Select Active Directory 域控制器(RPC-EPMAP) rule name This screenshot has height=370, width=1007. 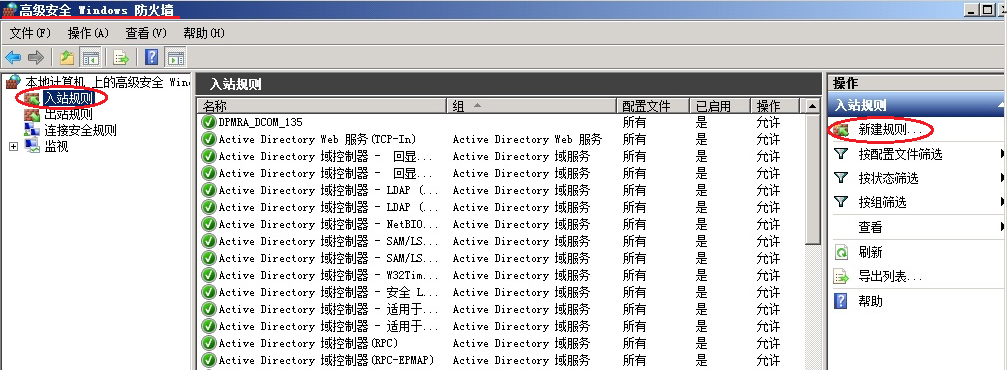point(326,360)
